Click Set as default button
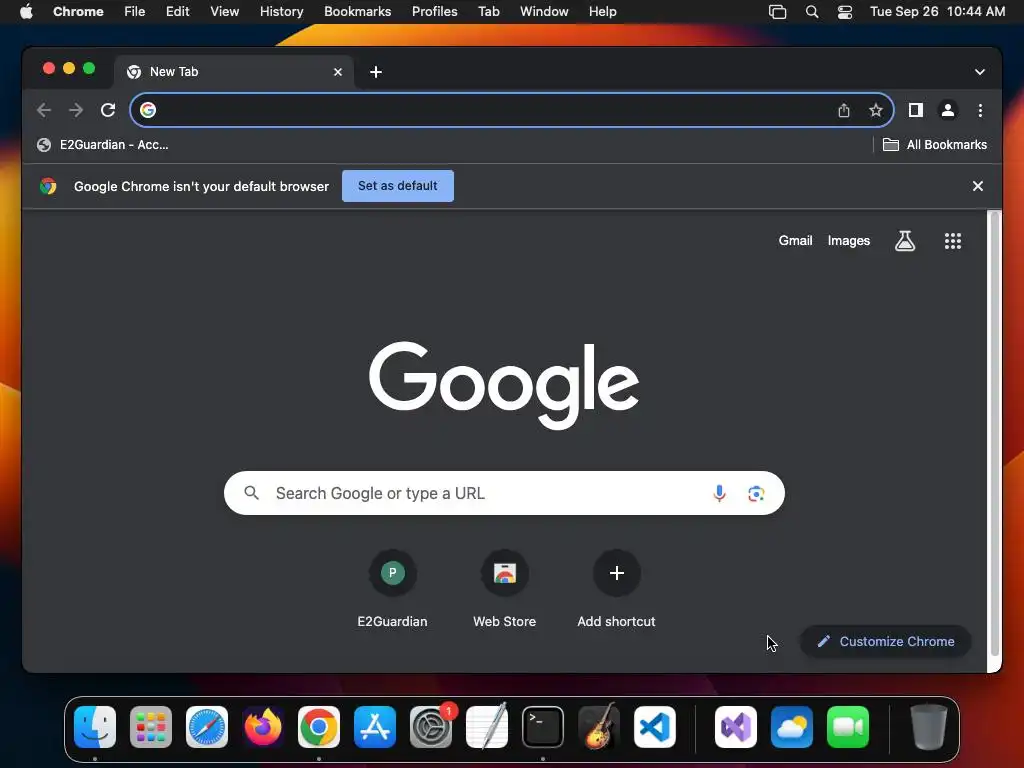Viewport: 1024px width, 768px height. tap(398, 186)
